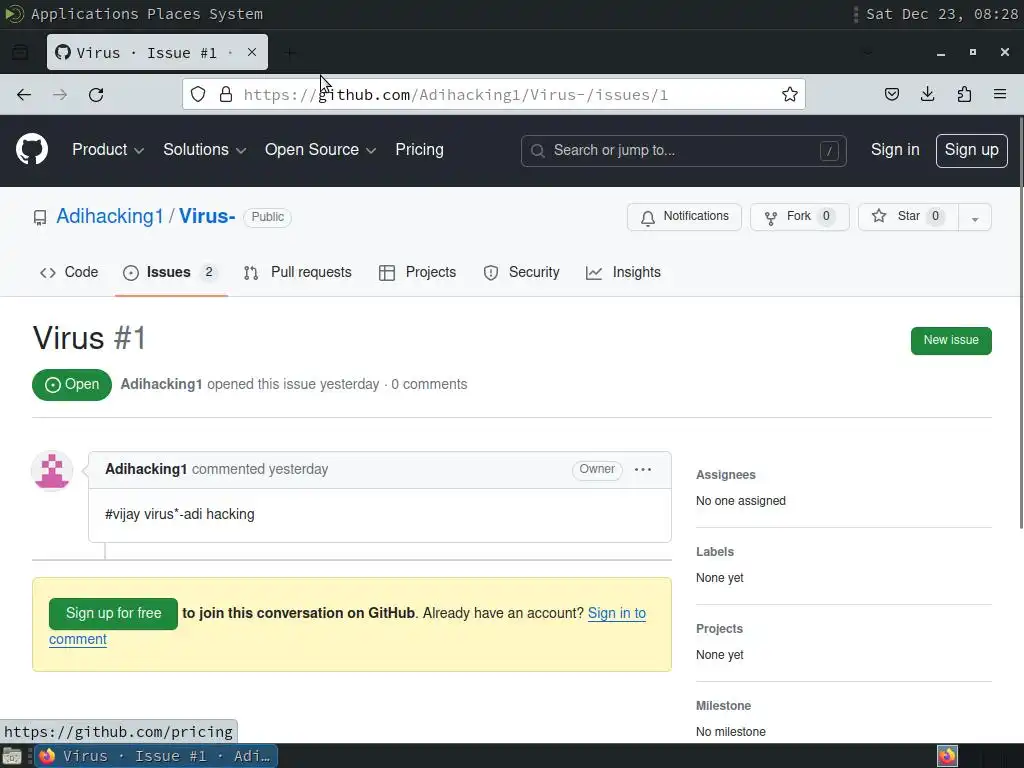Open Firefox downloads panel icon
This screenshot has height=768, width=1024.
927,95
